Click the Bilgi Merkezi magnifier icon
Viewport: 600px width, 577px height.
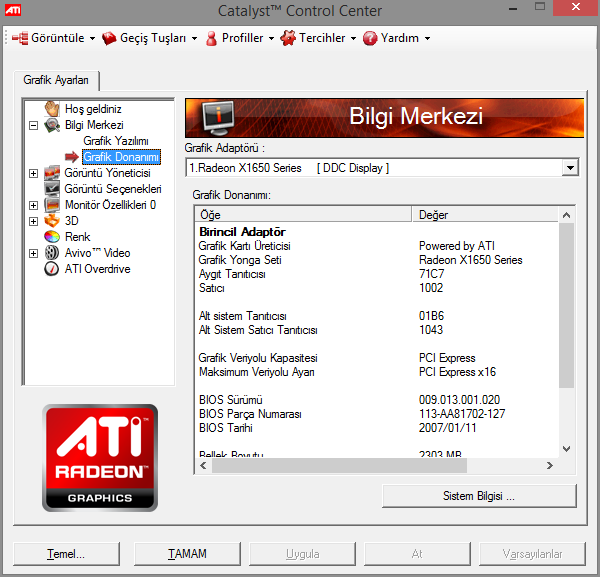(52, 125)
